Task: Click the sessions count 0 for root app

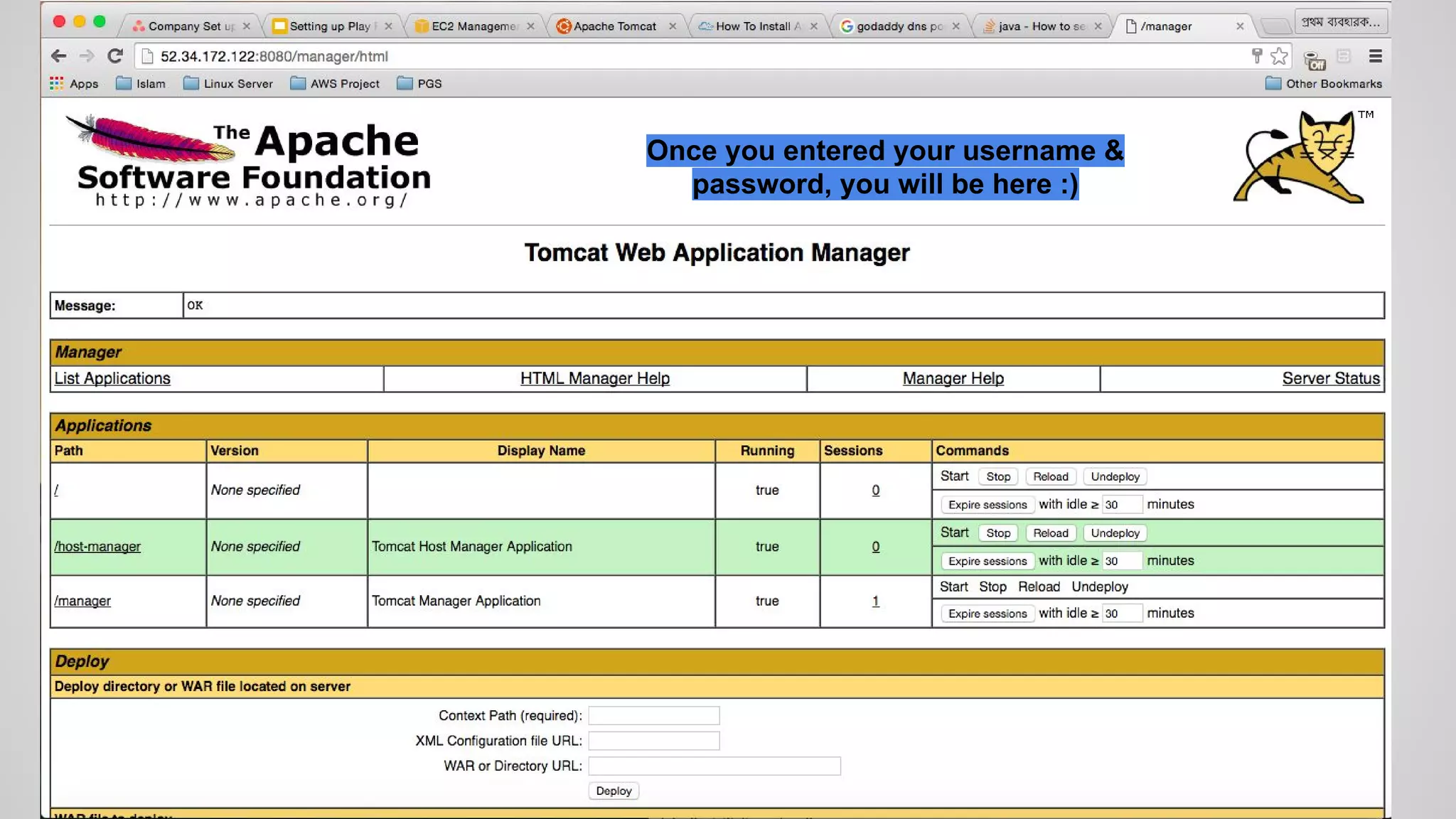Action: [876, 490]
